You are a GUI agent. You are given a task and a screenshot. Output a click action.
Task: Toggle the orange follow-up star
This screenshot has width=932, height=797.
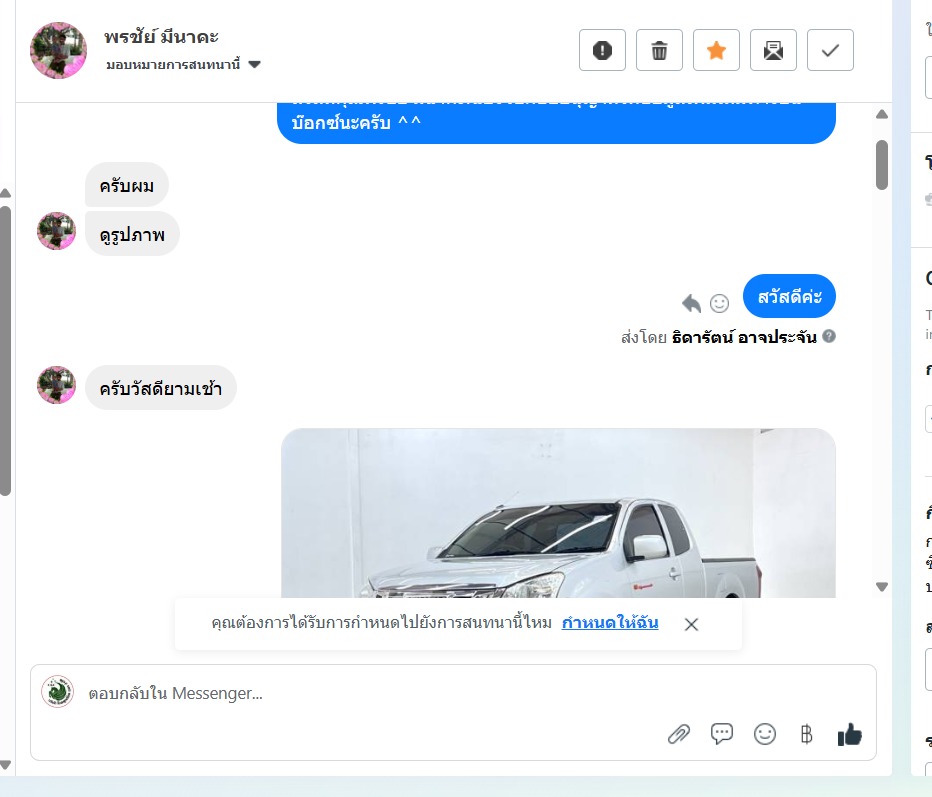coord(716,50)
